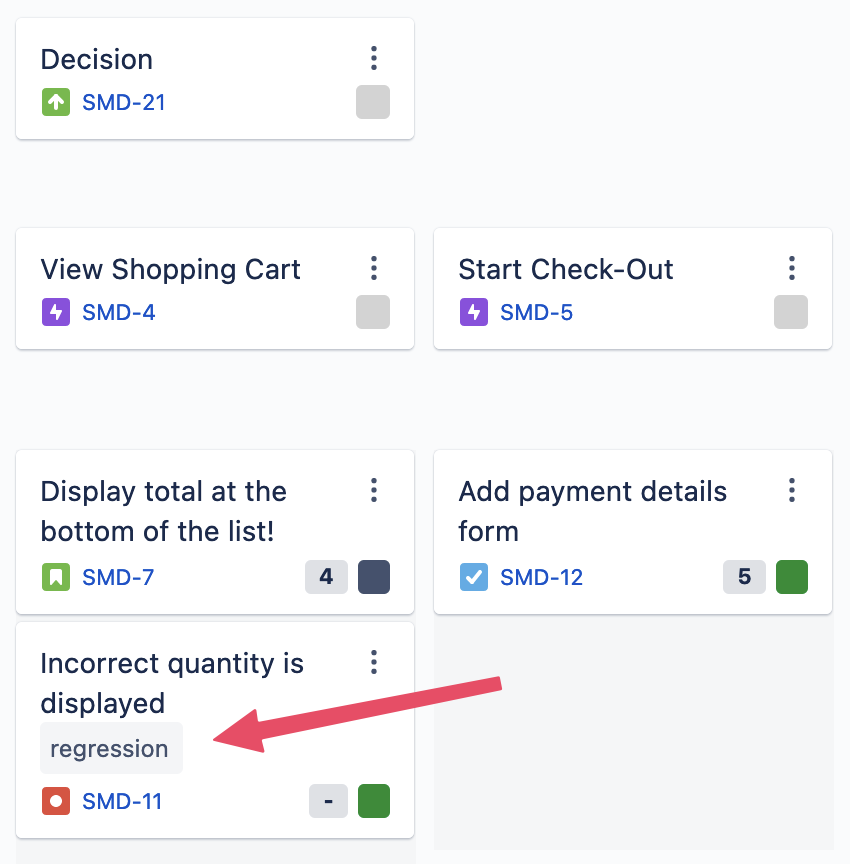Open more actions on Display total card
Screen dimensions: 850x864
(374, 490)
